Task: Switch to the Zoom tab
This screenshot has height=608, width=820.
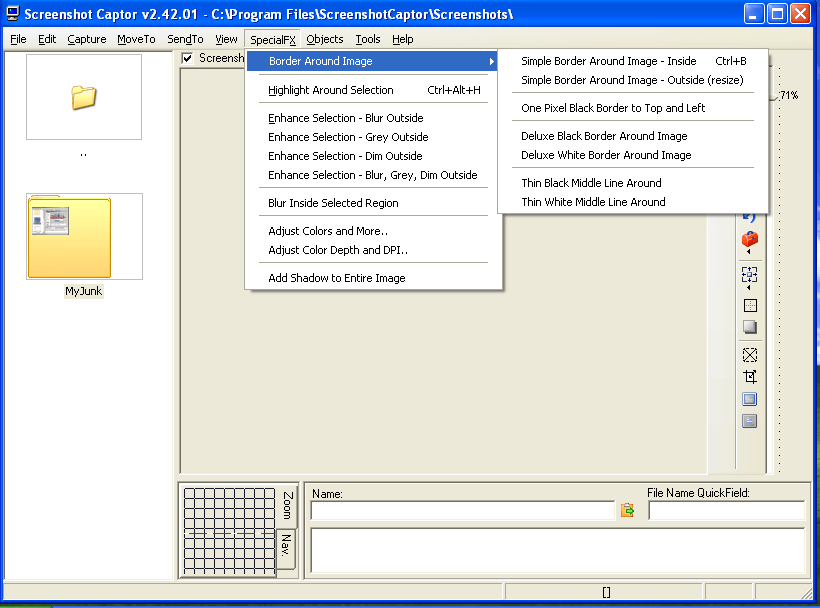Action: [288, 504]
